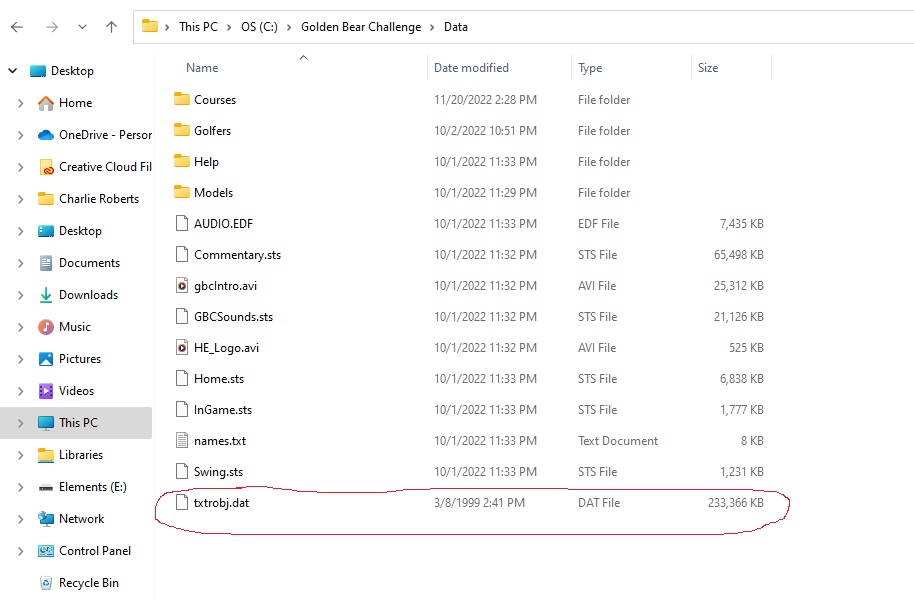914x600 pixels.
Task: Select the Courses folder
Action: tap(215, 100)
